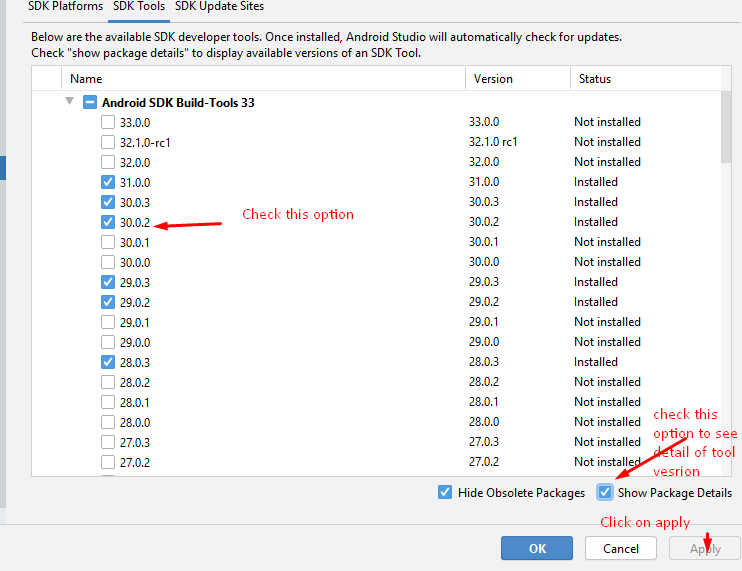742x571 pixels.
Task: Uncheck the 29.0.2 build-tools checkbox
Action: coord(108,302)
